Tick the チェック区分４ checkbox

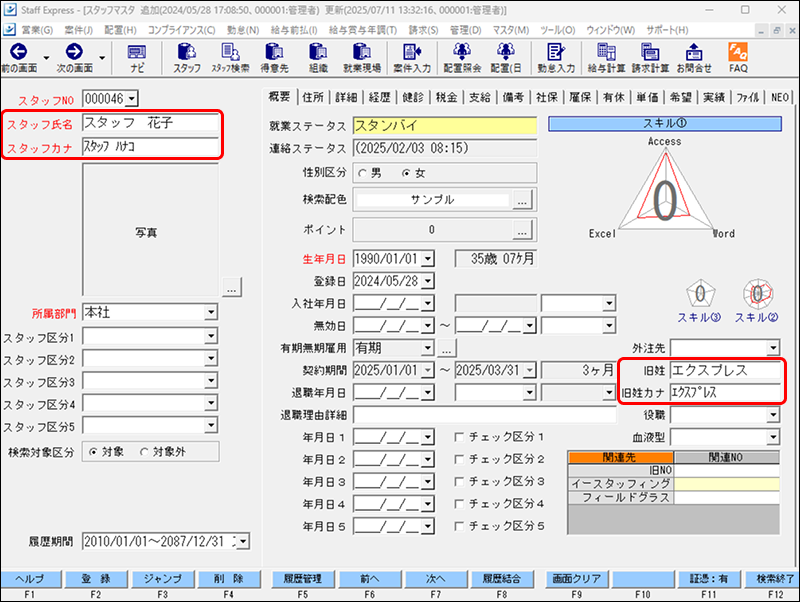[x=459, y=504]
